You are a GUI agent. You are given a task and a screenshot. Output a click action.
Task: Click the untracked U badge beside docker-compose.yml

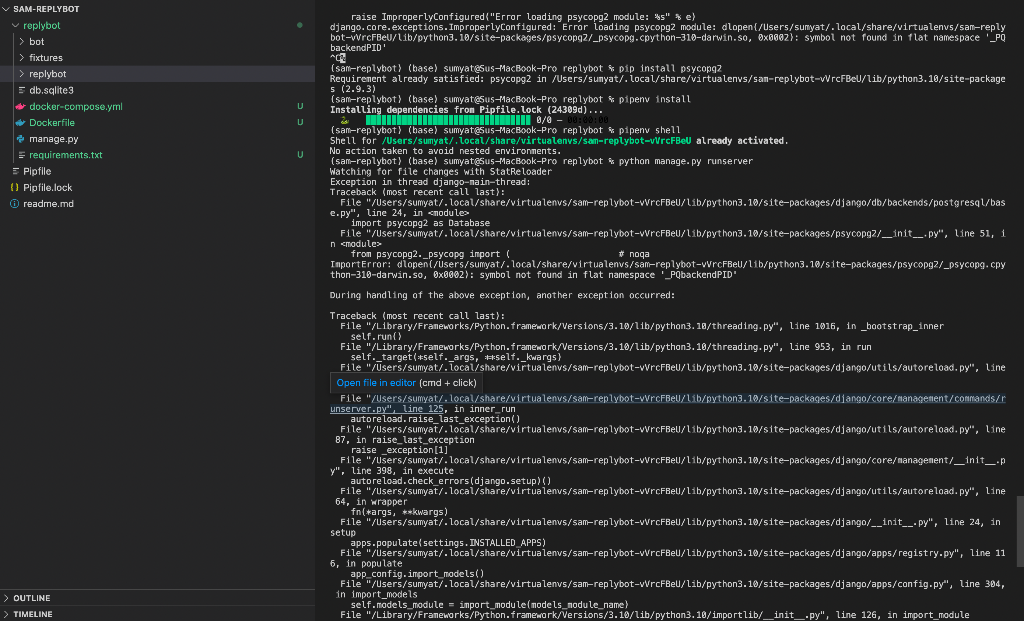tap(300, 106)
